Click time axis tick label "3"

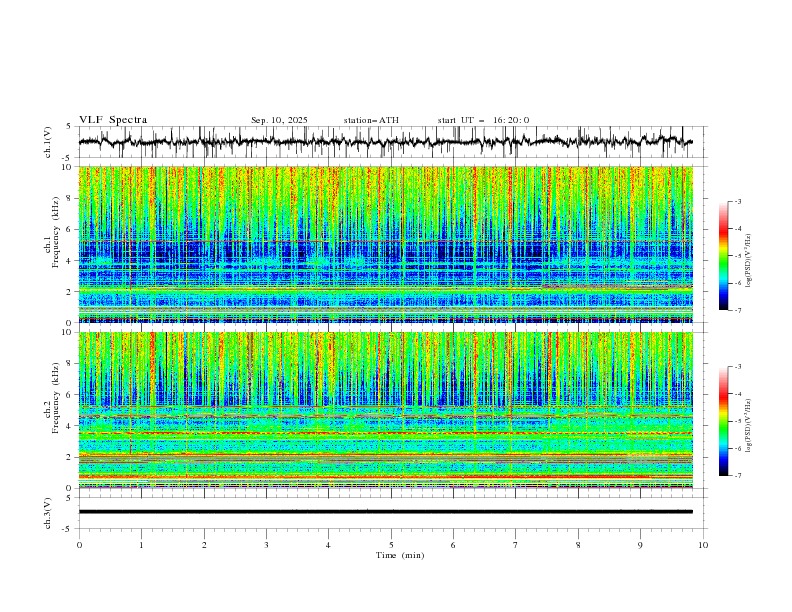(266, 545)
